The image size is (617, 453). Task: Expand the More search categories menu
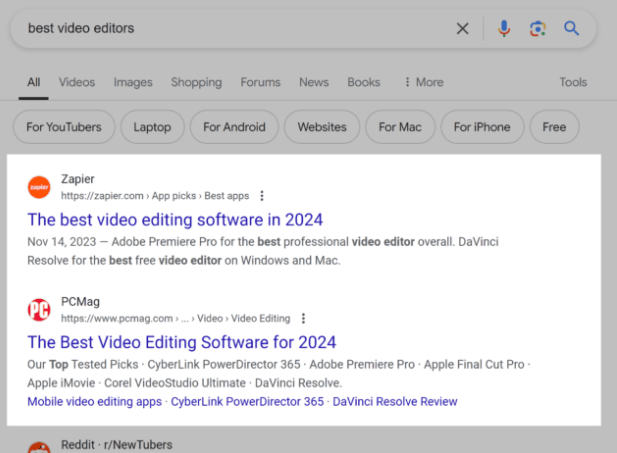[424, 82]
